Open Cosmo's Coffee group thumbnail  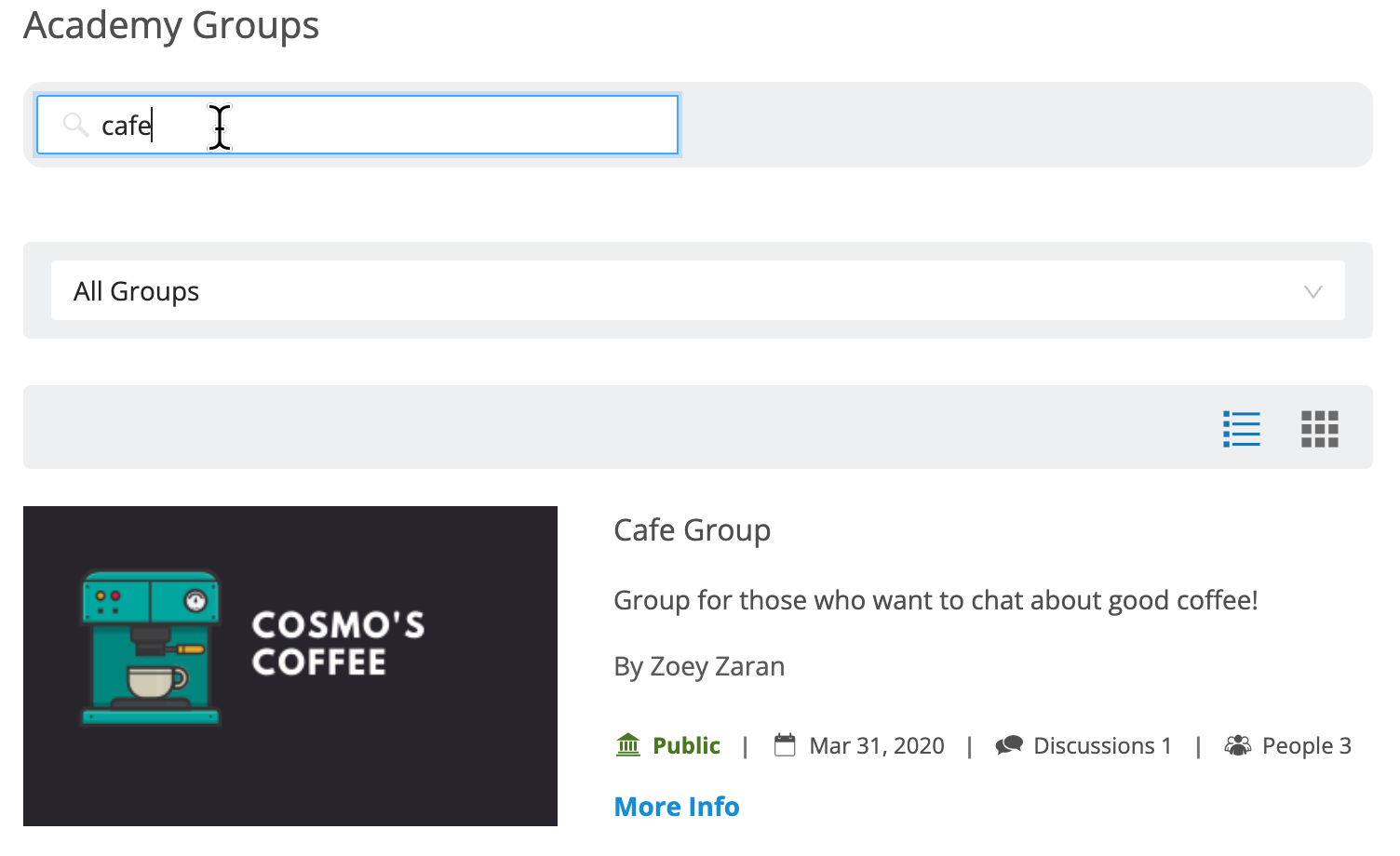coord(290,665)
